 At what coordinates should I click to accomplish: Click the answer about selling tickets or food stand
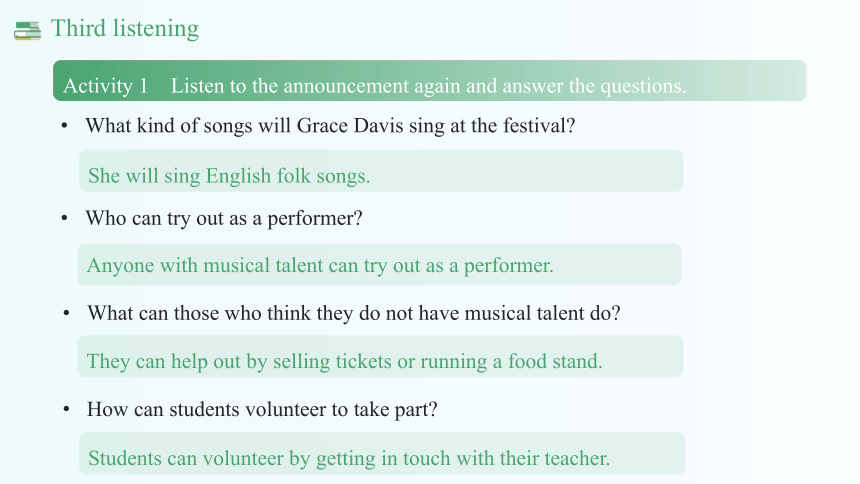tap(344, 362)
